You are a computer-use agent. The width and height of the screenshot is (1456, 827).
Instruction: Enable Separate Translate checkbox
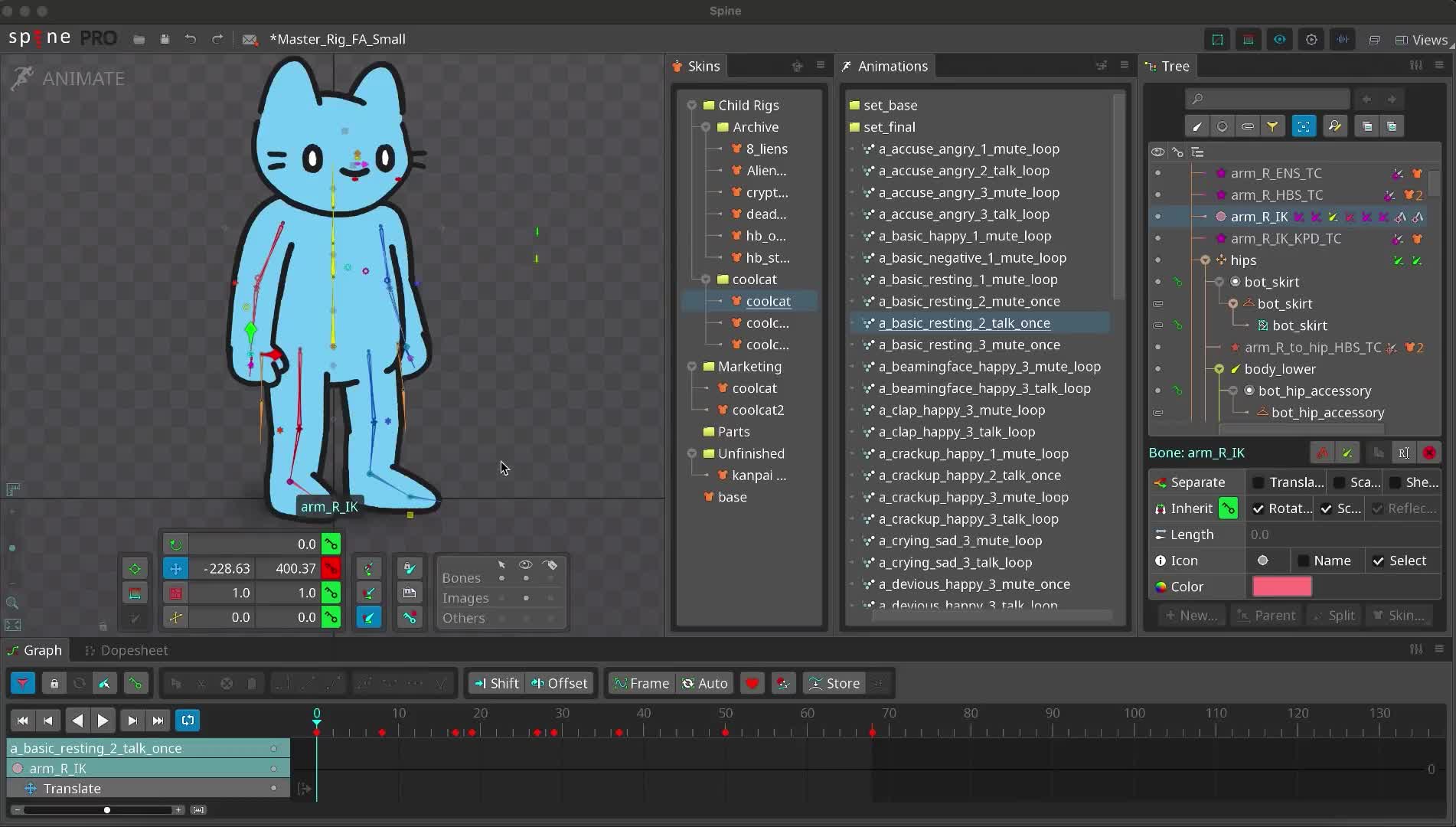pos(1258,482)
